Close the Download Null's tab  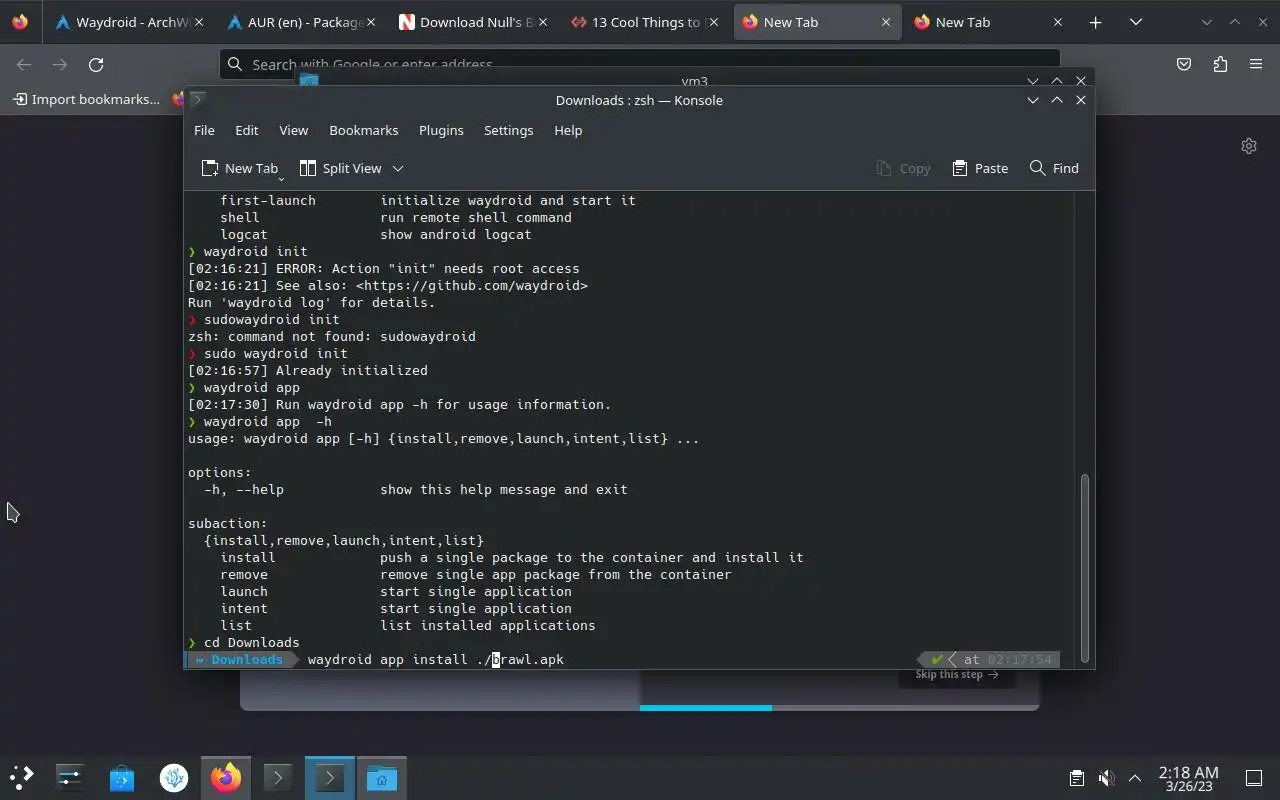[543, 22]
